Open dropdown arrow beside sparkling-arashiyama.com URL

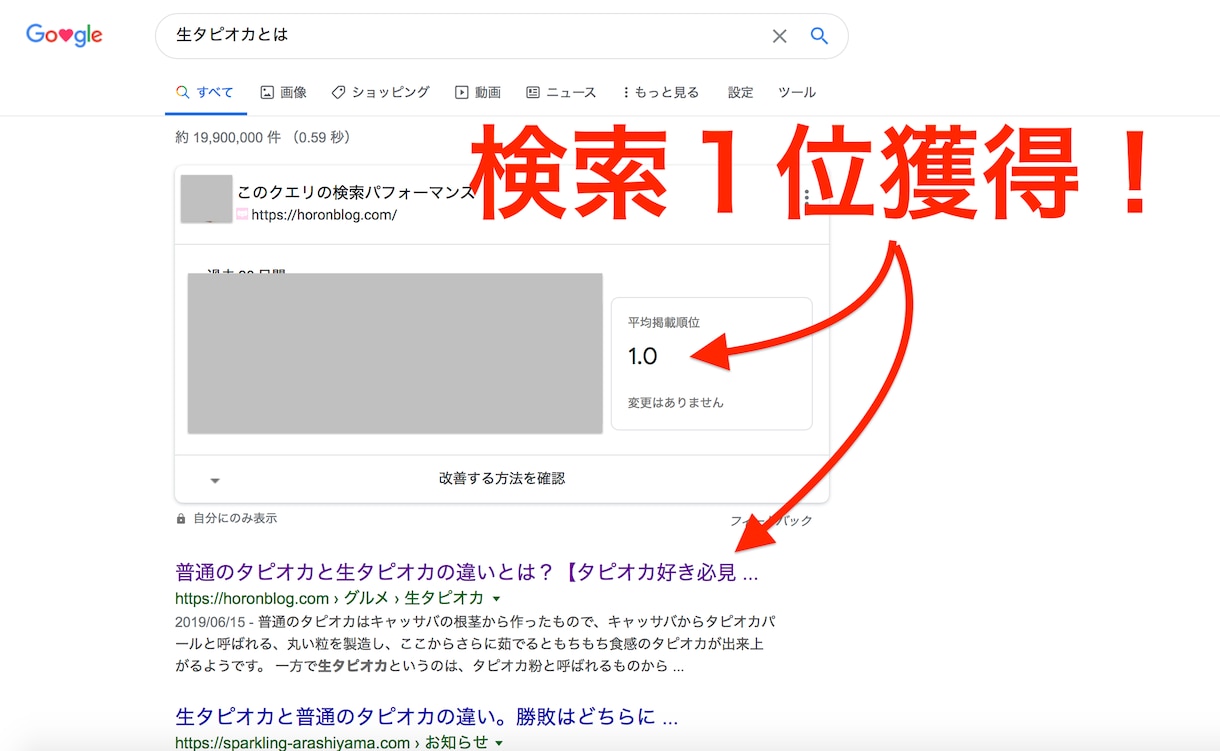point(498,743)
